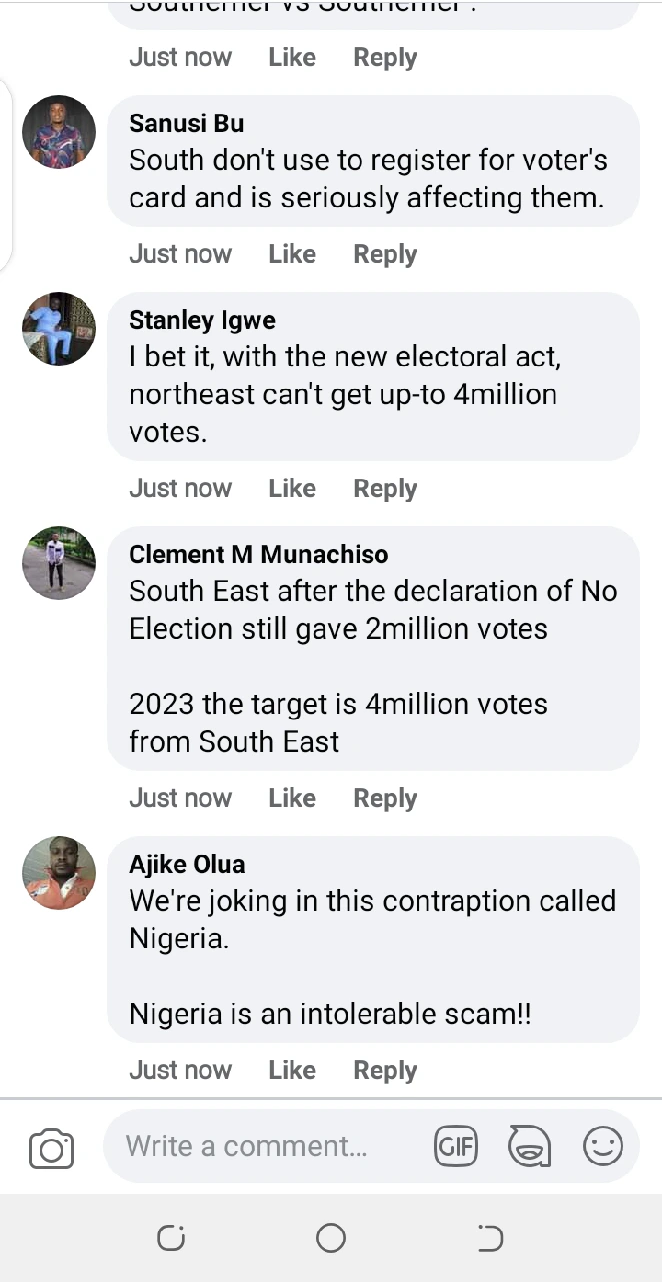Tap the Write a comment field
This screenshot has height=1282, width=662.
pos(260,1146)
